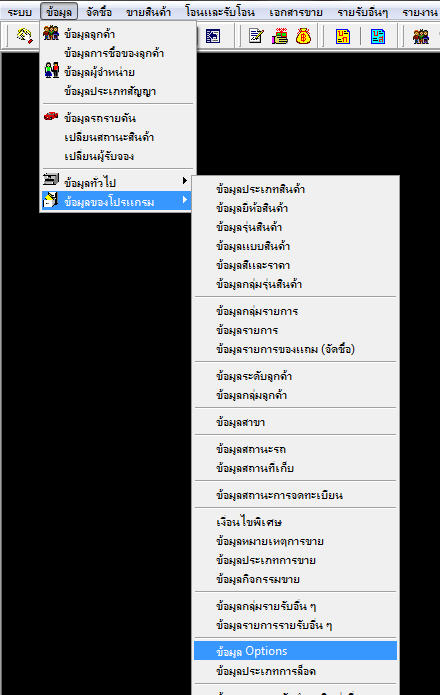Open the รายงาน menu
This screenshot has height=695, width=440.
pos(419,12)
